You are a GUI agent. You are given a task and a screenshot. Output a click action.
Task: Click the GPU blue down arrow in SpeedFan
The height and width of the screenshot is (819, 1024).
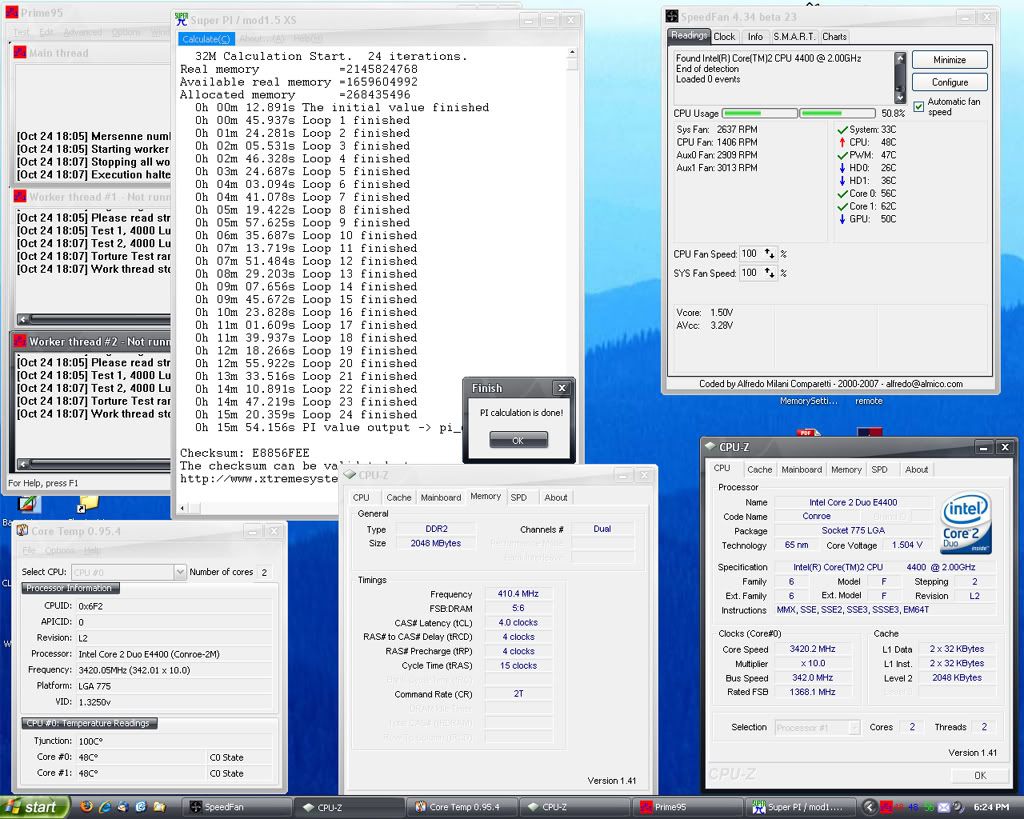[842, 219]
